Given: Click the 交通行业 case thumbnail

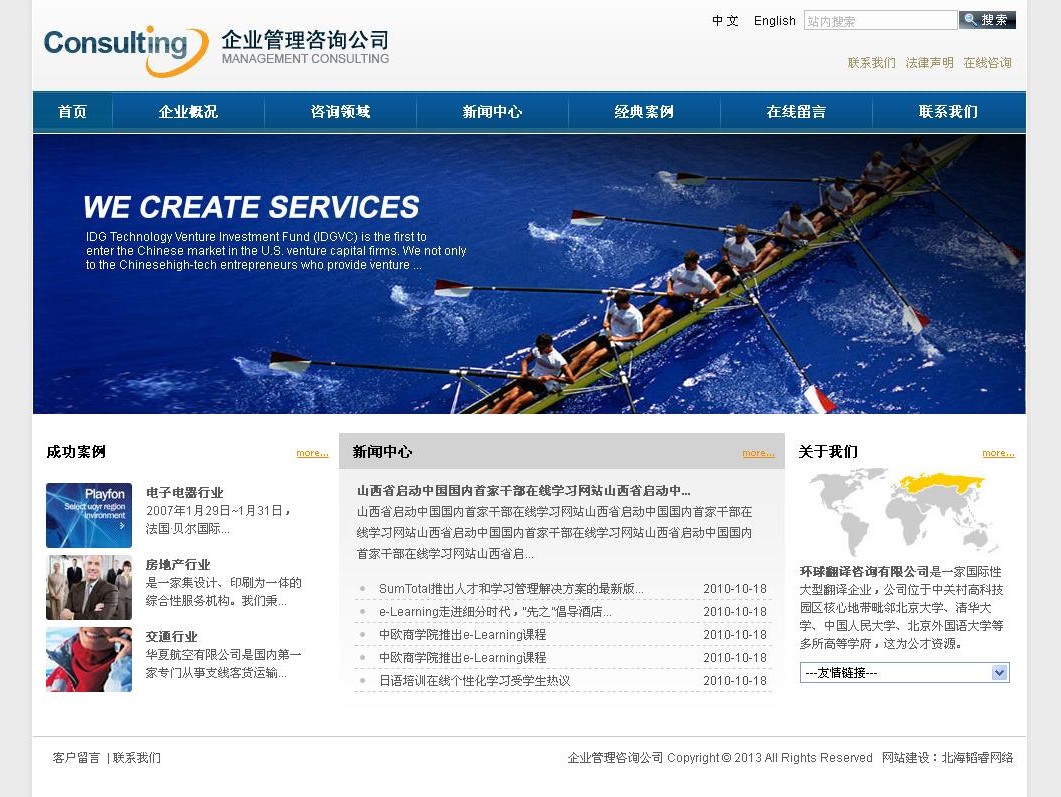Looking at the screenshot, I should coord(89,659).
